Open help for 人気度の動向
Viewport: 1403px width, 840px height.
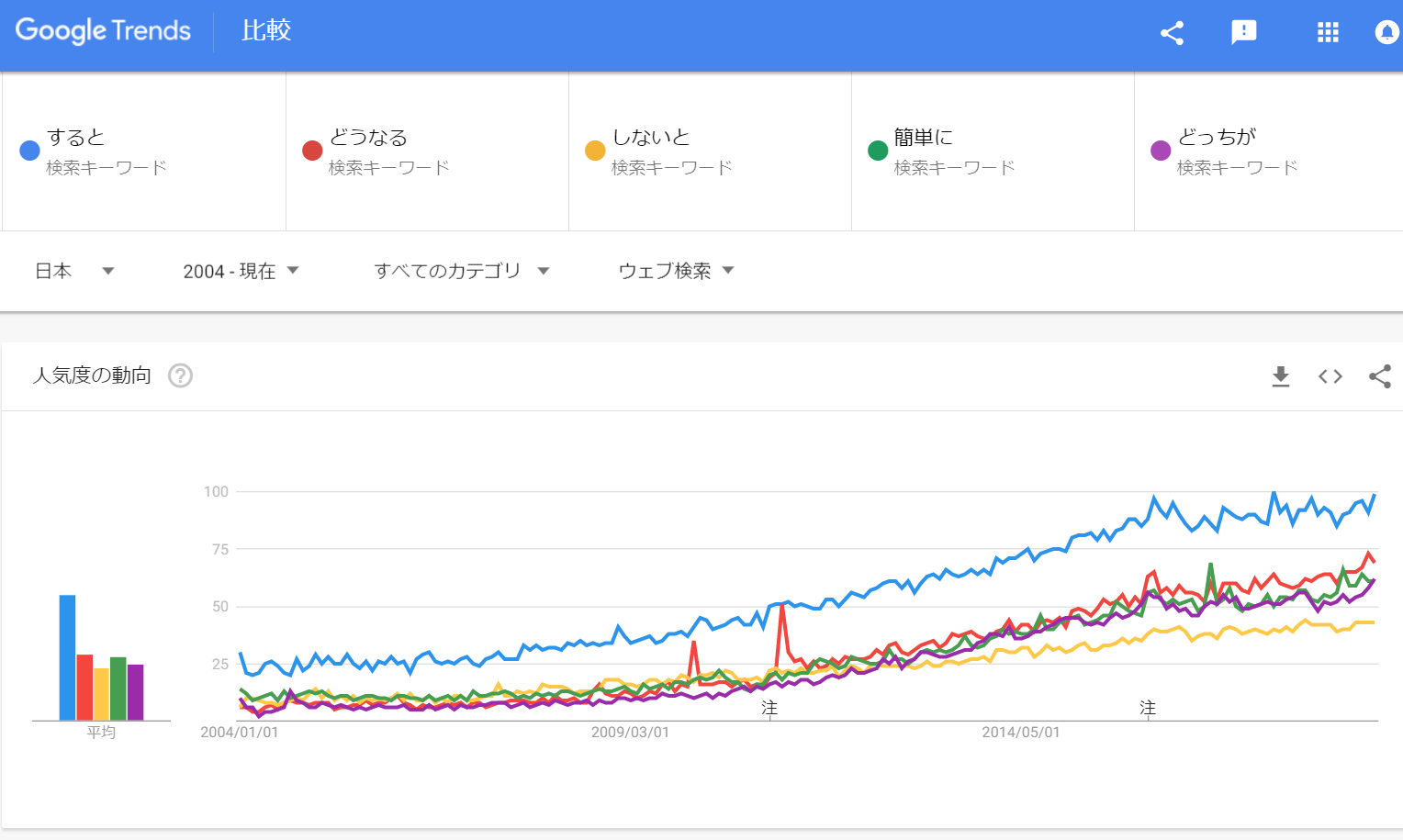(180, 375)
